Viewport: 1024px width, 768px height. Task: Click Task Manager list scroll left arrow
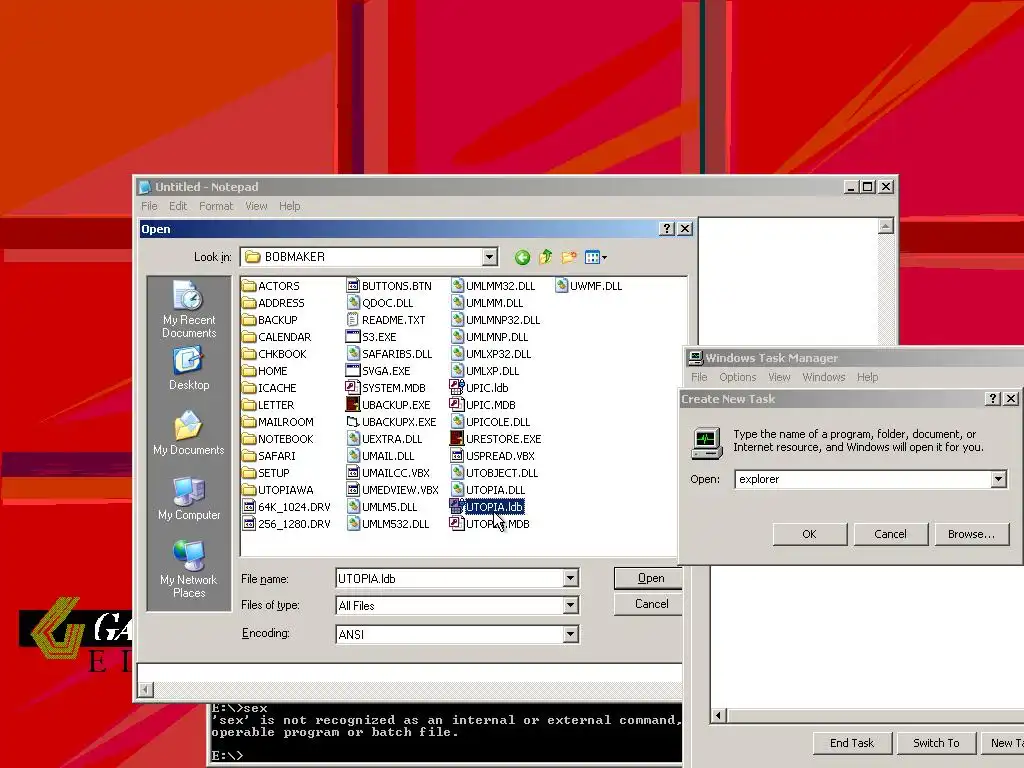(718, 715)
